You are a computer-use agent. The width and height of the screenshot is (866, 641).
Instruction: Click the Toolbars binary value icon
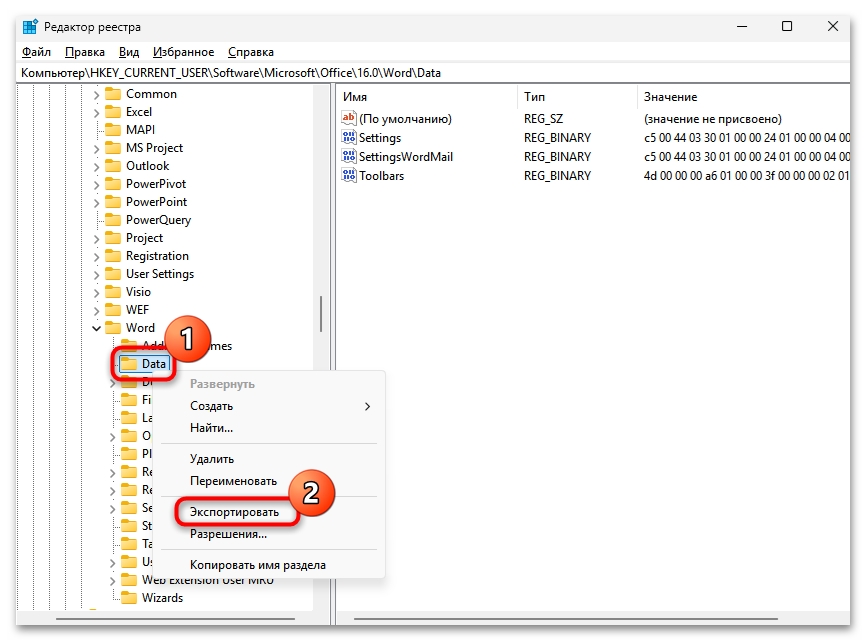coord(349,175)
